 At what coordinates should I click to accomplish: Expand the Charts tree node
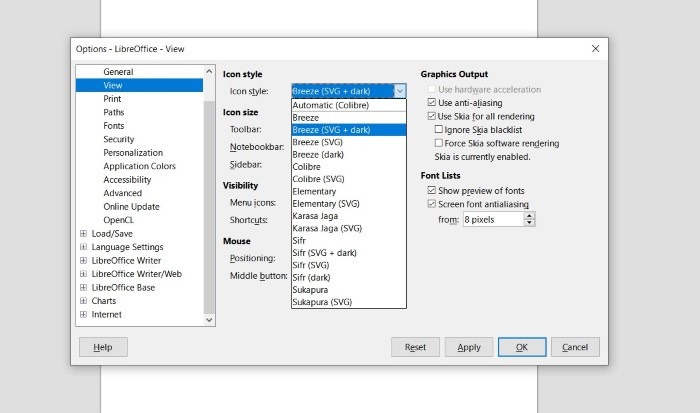[83, 301]
